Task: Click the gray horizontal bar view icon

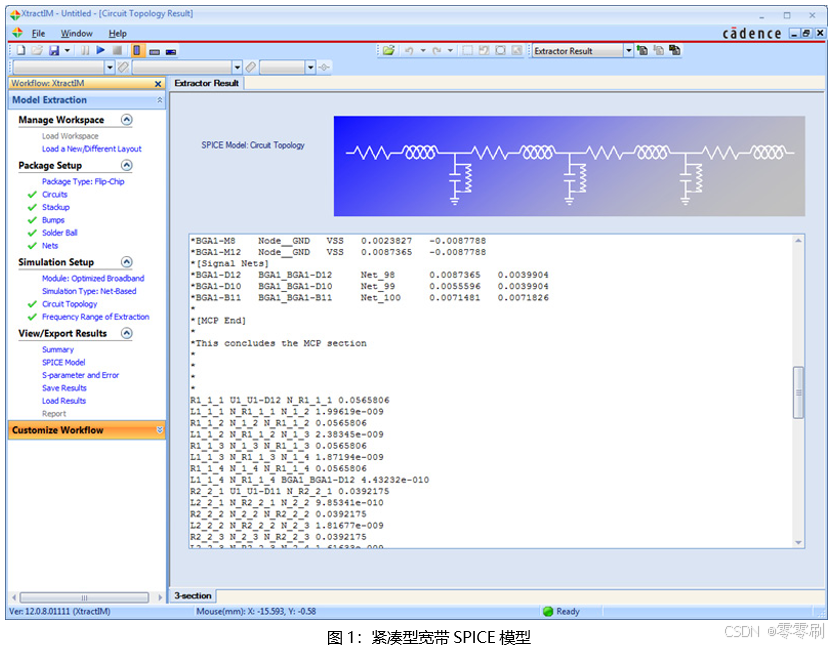Action: click(154, 52)
